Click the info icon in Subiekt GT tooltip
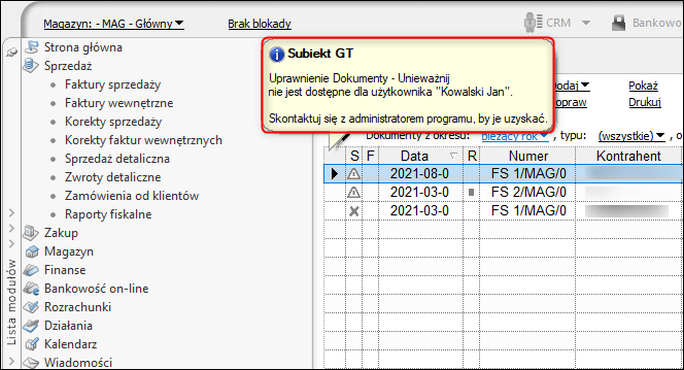684x370 pixels. click(x=277, y=54)
